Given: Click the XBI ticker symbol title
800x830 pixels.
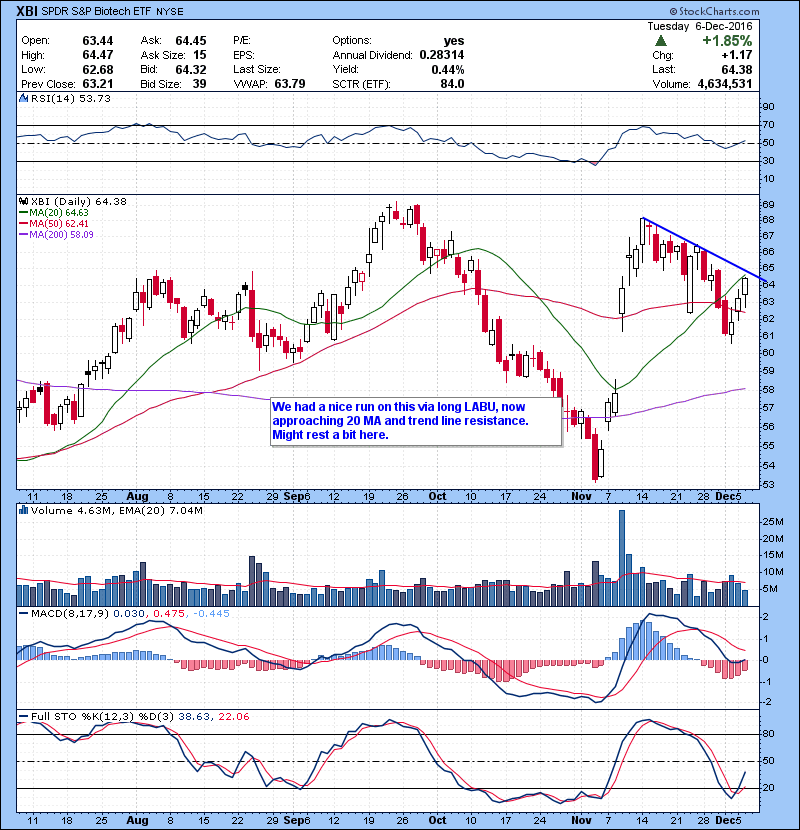Looking at the screenshot, I should pyautogui.click(x=27, y=11).
